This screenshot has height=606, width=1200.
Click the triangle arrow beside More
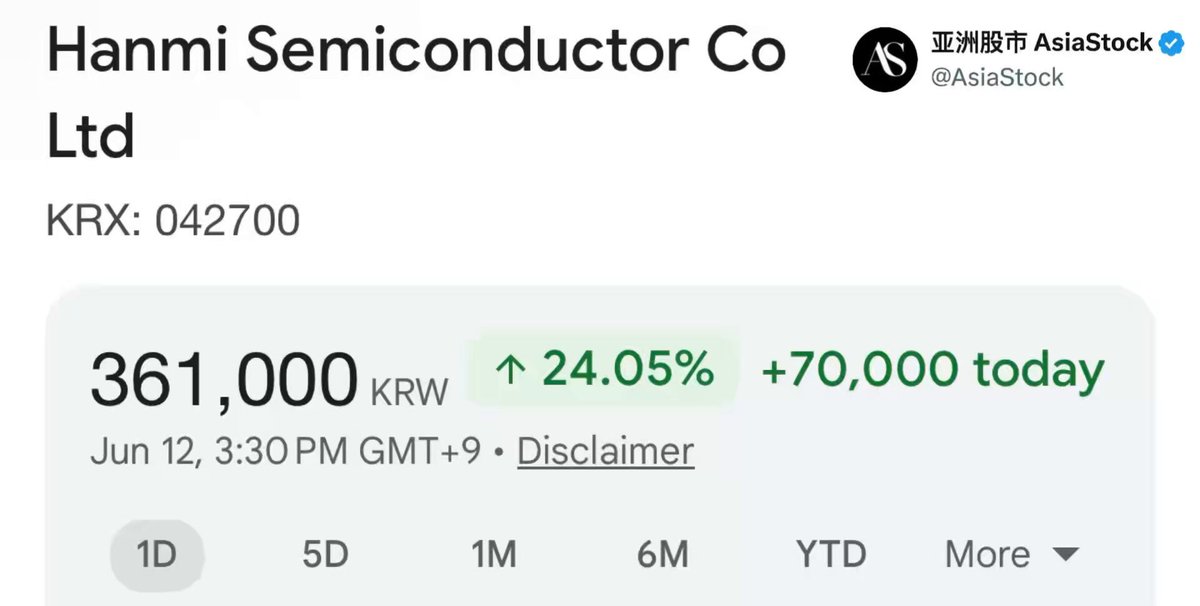[1065, 554]
